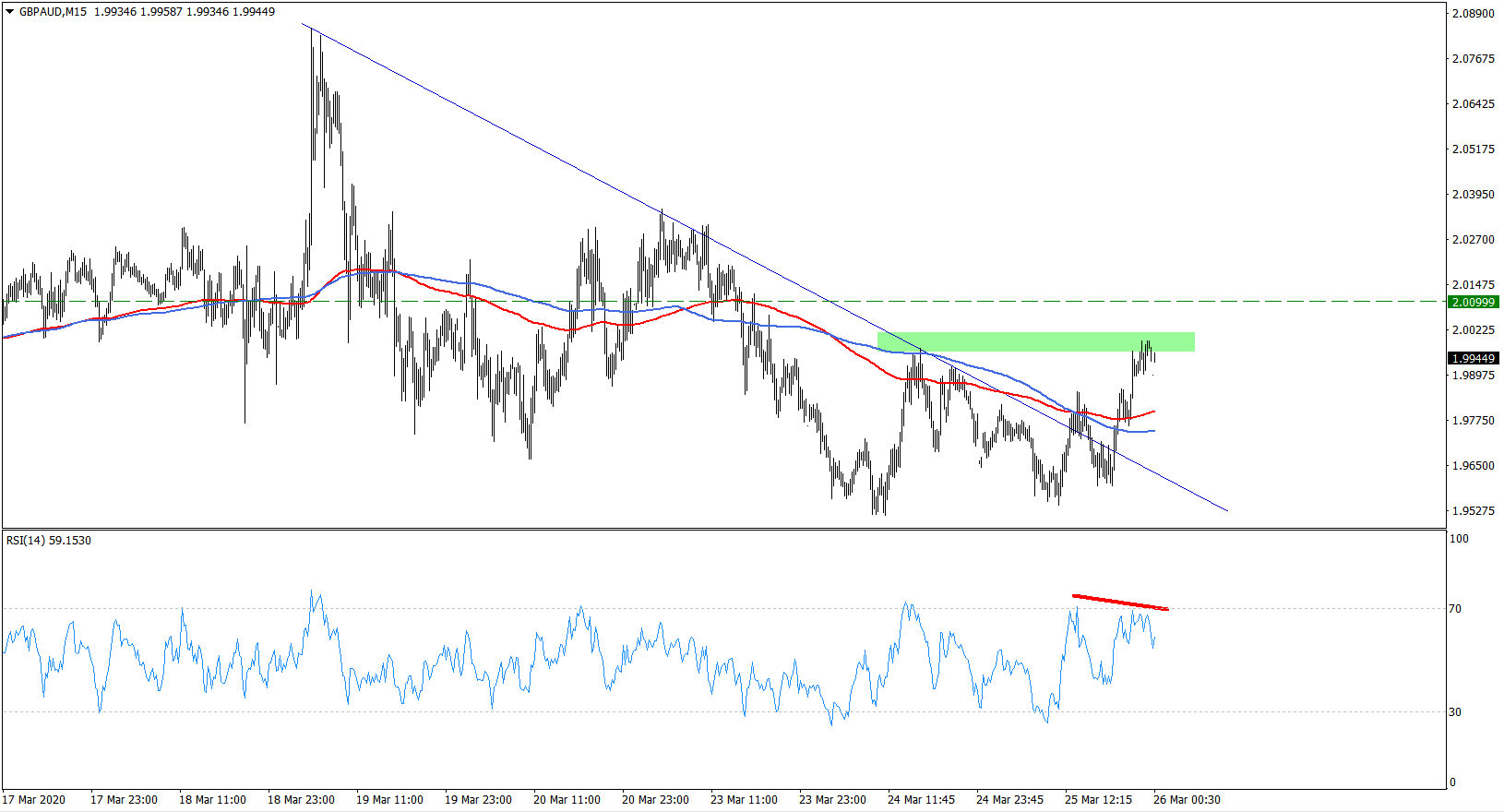
Task: Click the 18 Mar 23:00 time label
Action: 301,800
